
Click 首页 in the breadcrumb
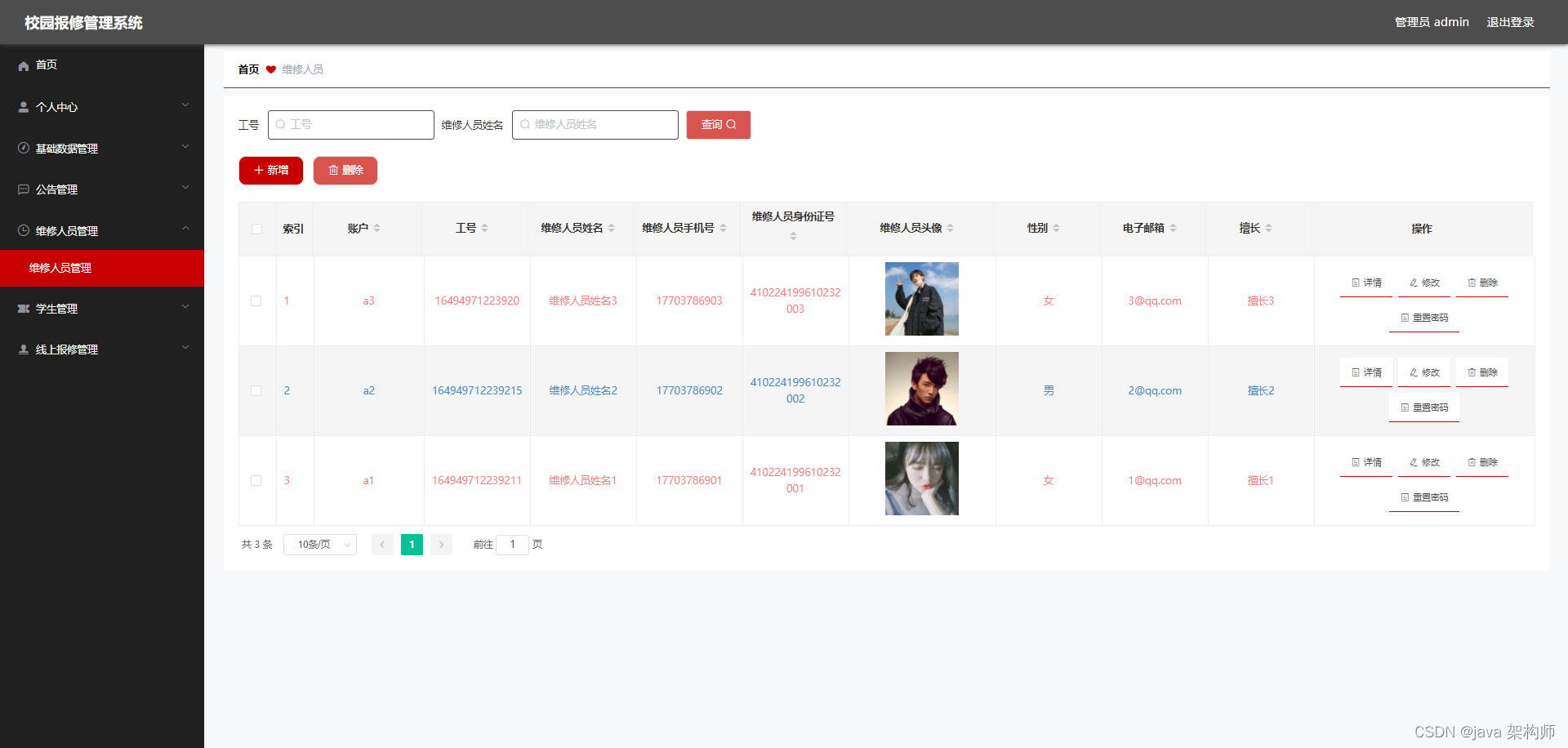[248, 69]
